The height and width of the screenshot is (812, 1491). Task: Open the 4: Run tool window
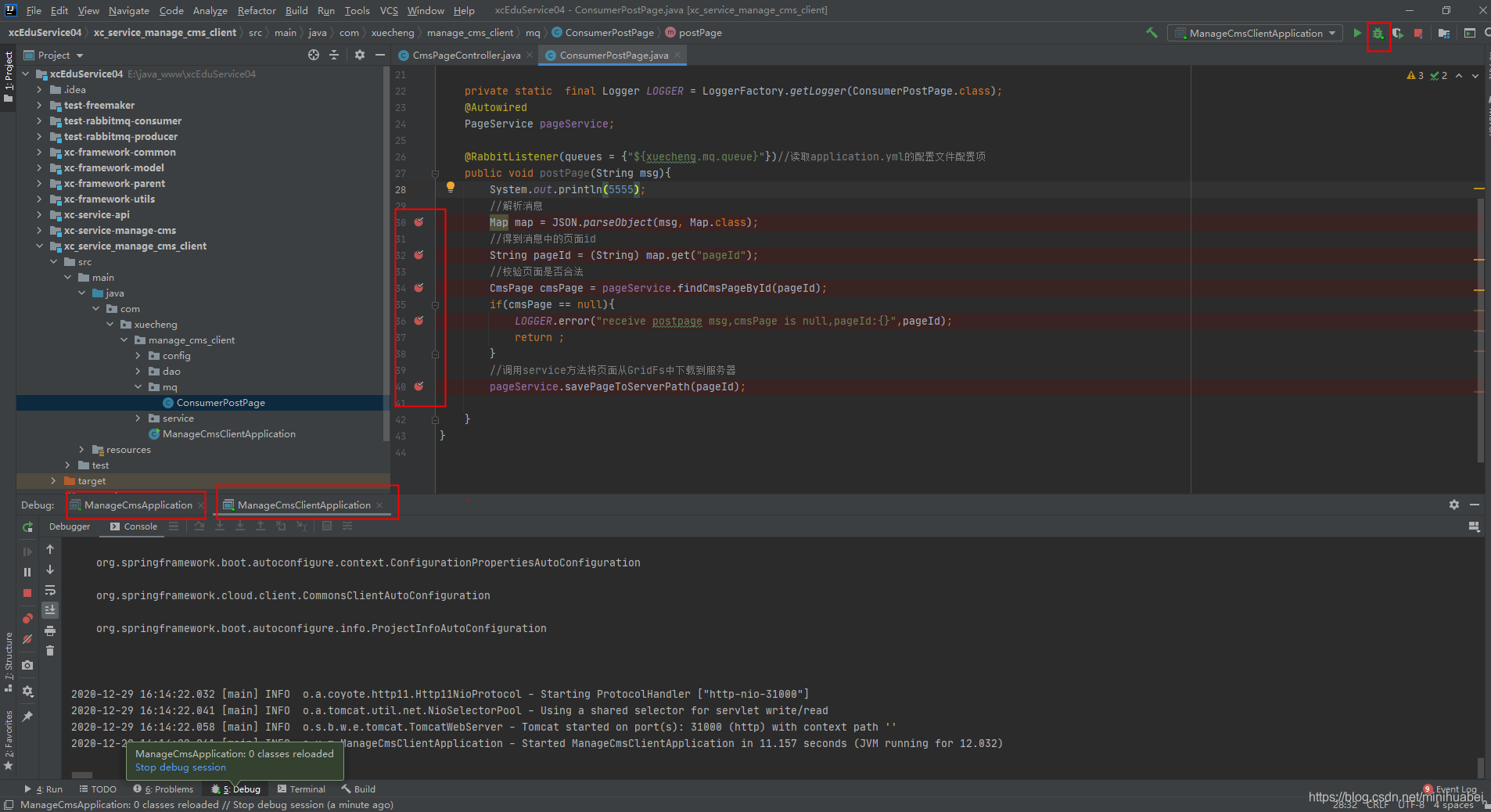pos(43,789)
